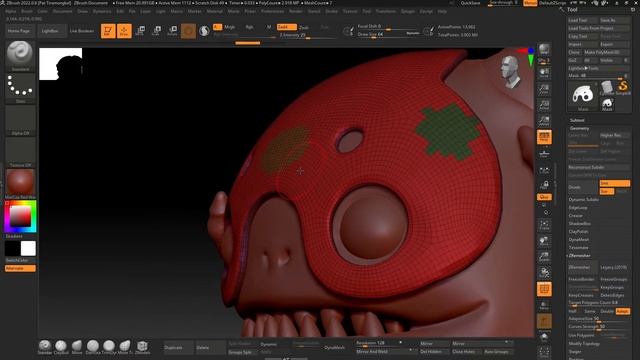This screenshot has height=360, width=640.
Task: Expand the DynaMesh section
Action: coord(578,240)
